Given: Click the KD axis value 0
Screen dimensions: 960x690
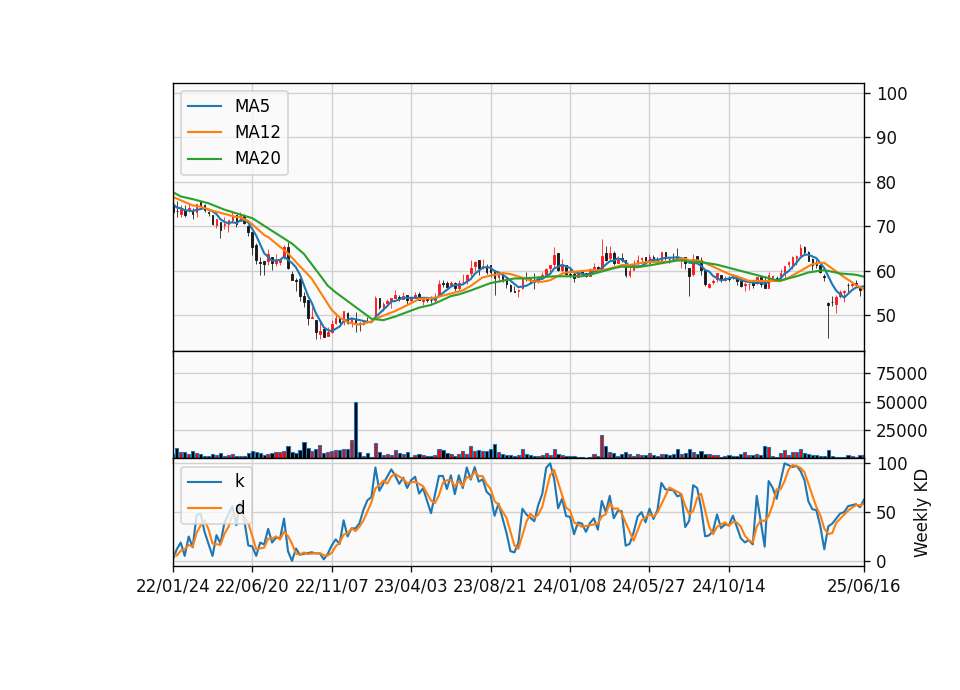Looking at the screenshot, I should (x=882, y=561).
